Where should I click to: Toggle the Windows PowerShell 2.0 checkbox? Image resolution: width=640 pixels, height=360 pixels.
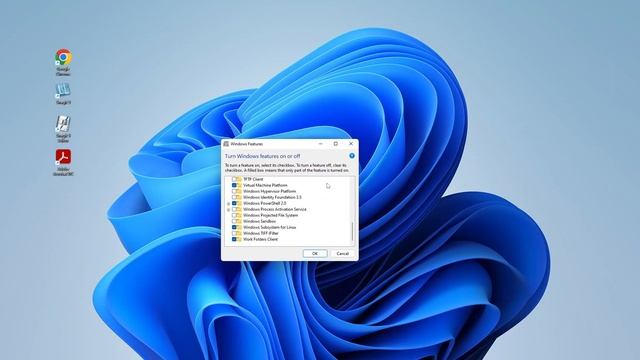(234, 203)
